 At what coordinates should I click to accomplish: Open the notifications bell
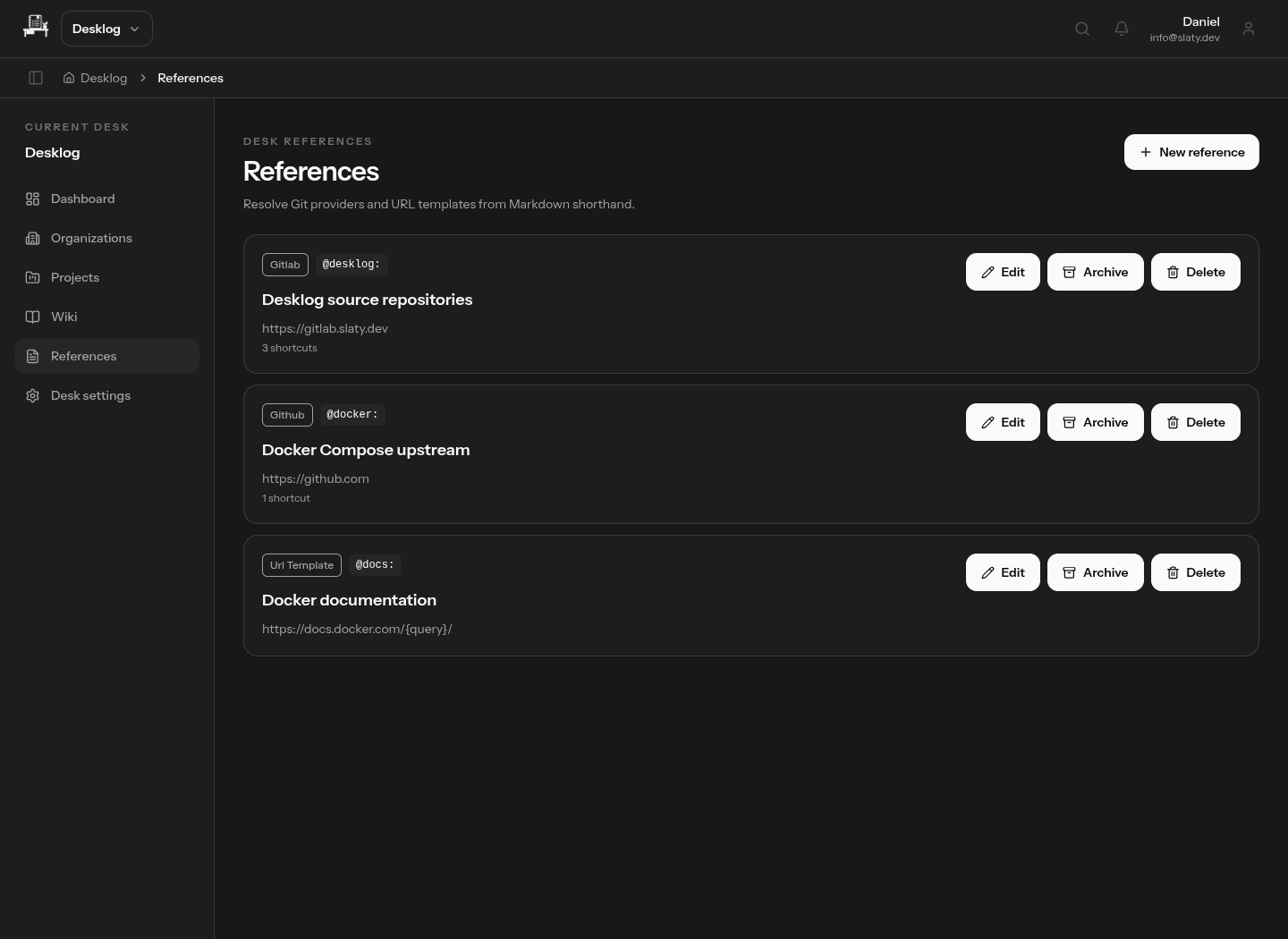point(1122,29)
